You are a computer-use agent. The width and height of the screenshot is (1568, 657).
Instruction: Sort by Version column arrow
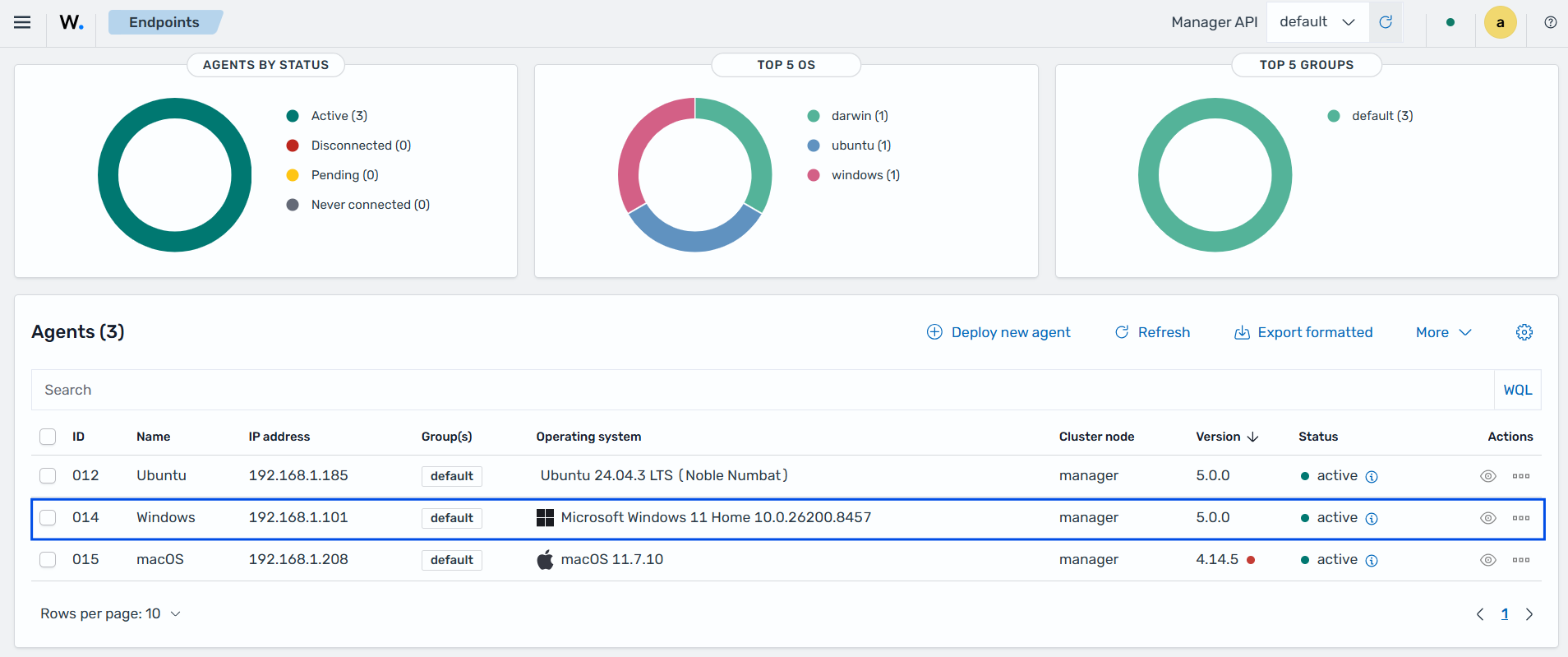[1253, 437]
